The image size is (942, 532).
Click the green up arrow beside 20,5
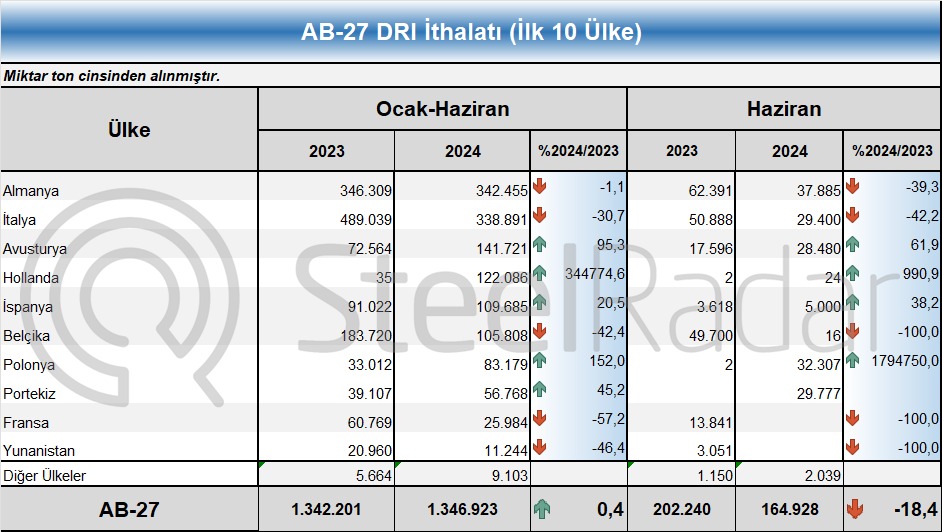tap(539, 301)
